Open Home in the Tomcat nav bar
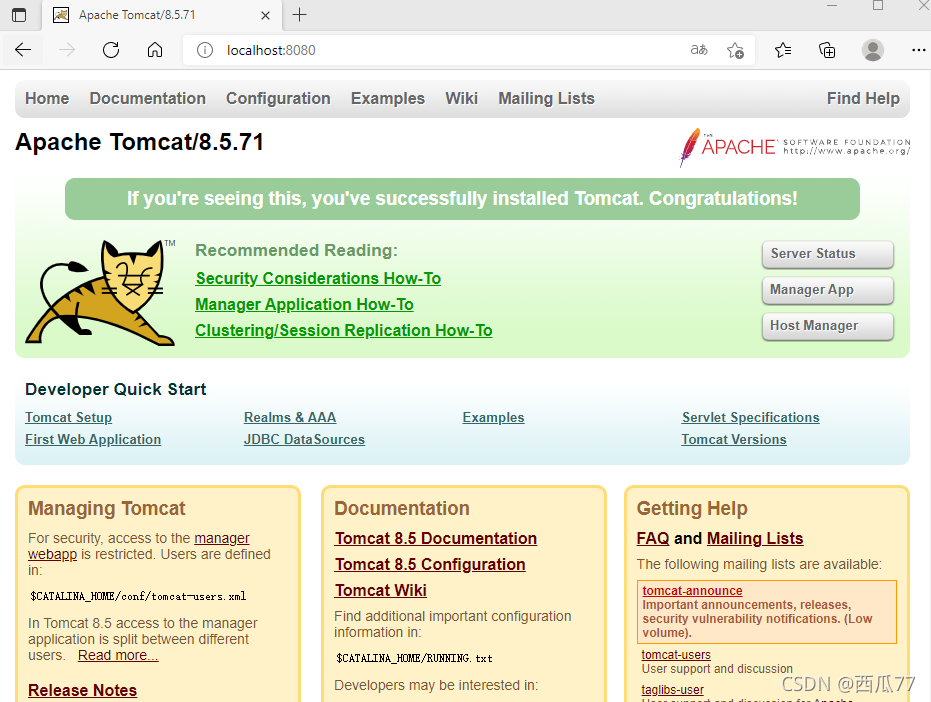The width and height of the screenshot is (931, 702). click(47, 98)
